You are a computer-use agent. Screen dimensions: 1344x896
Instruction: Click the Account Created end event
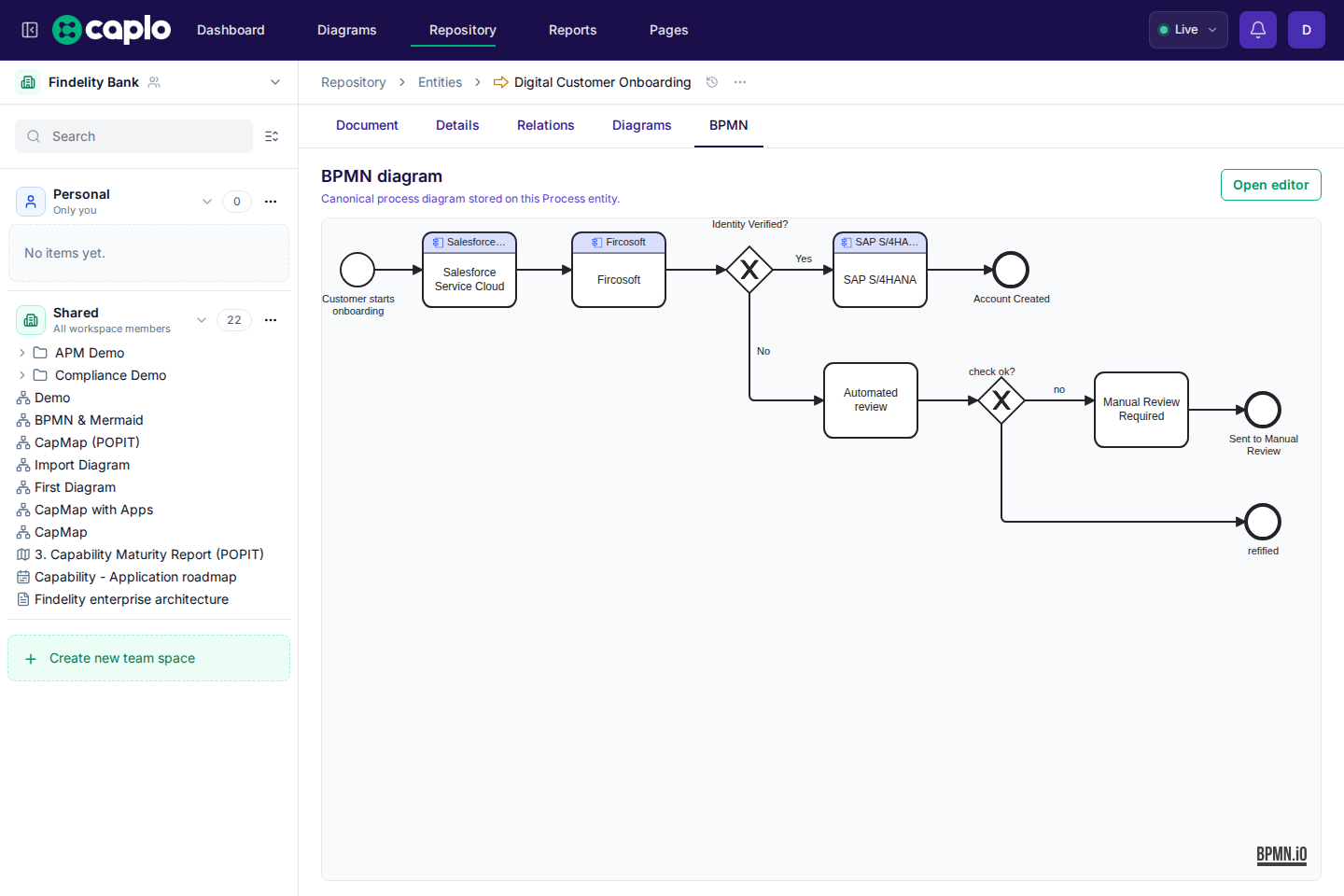[x=1011, y=270]
